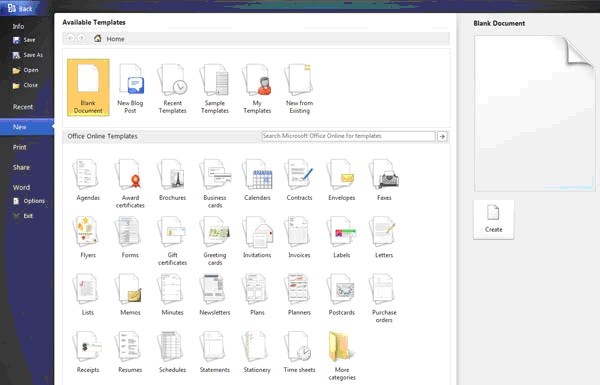The image size is (600, 385).
Task: Open the Share tab
Action: [x=21, y=167]
